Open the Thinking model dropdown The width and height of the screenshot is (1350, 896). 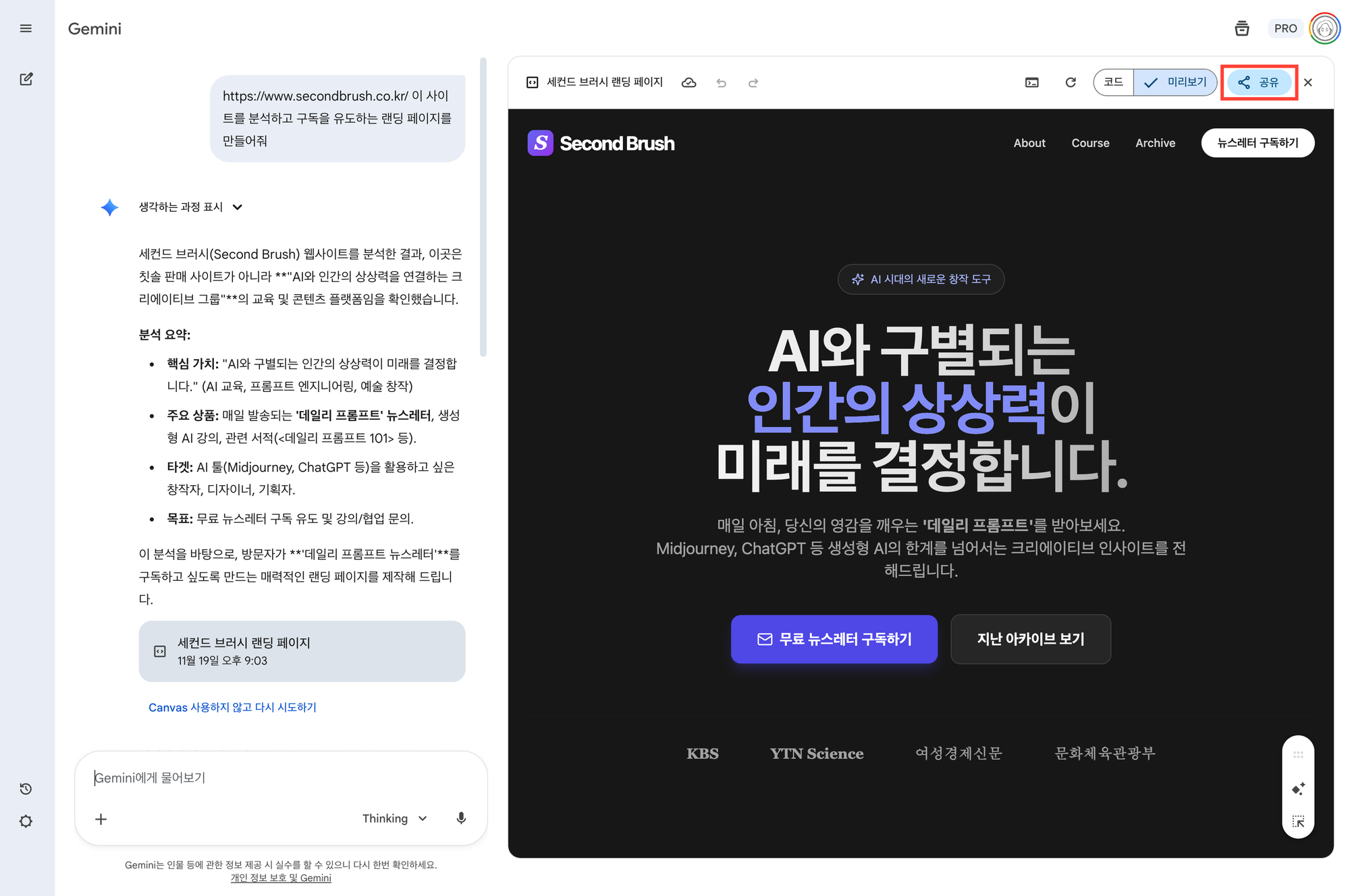pos(395,818)
